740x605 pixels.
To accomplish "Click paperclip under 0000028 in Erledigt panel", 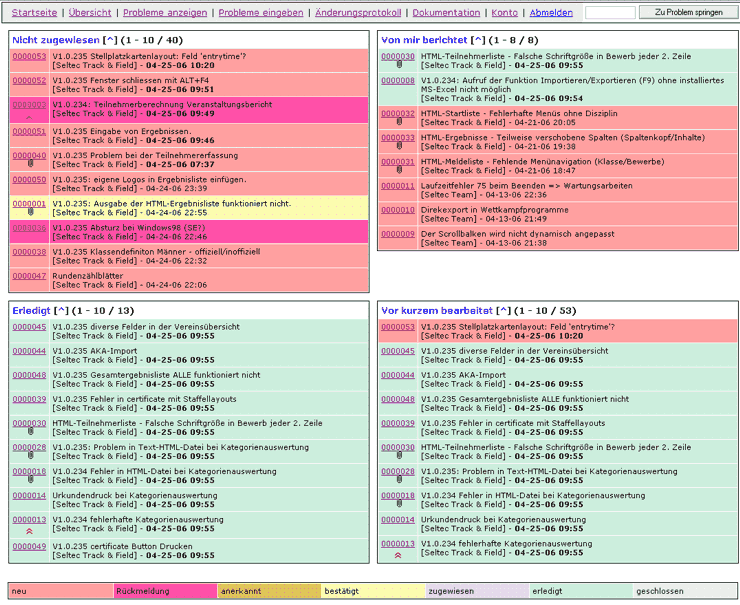I will click(x=30, y=455).
